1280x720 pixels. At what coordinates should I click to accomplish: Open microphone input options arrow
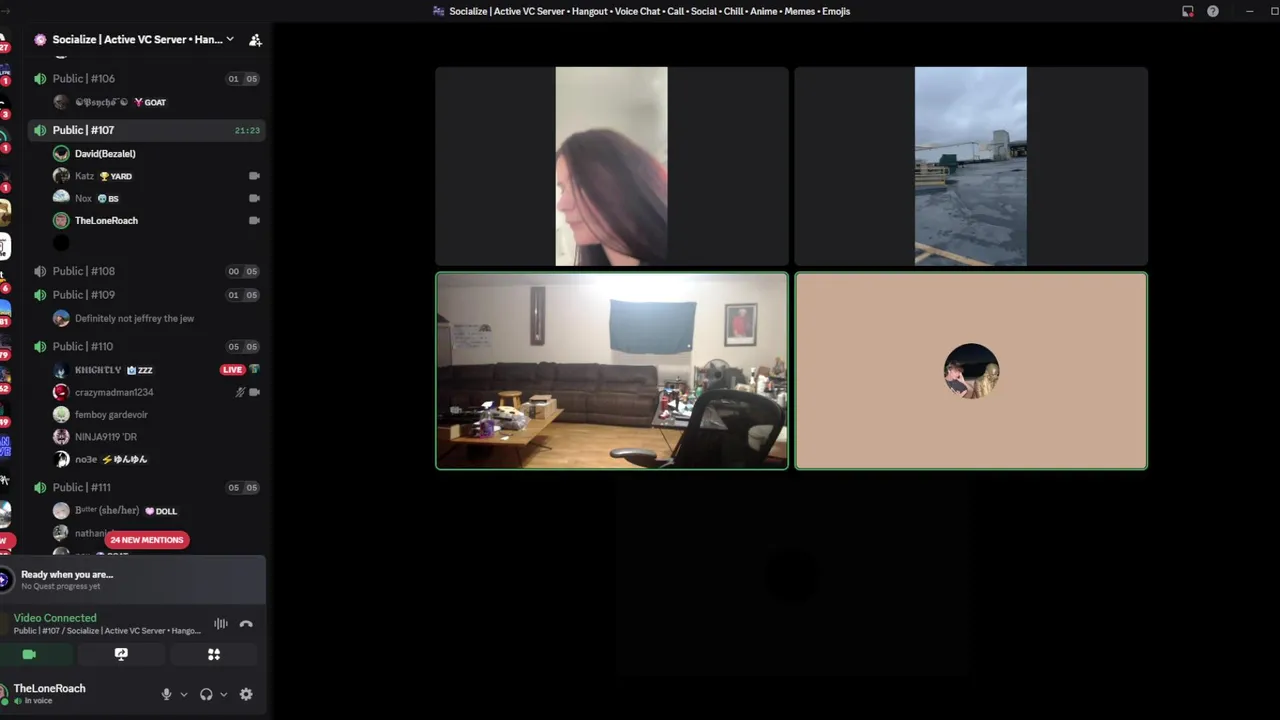pyautogui.click(x=184, y=694)
